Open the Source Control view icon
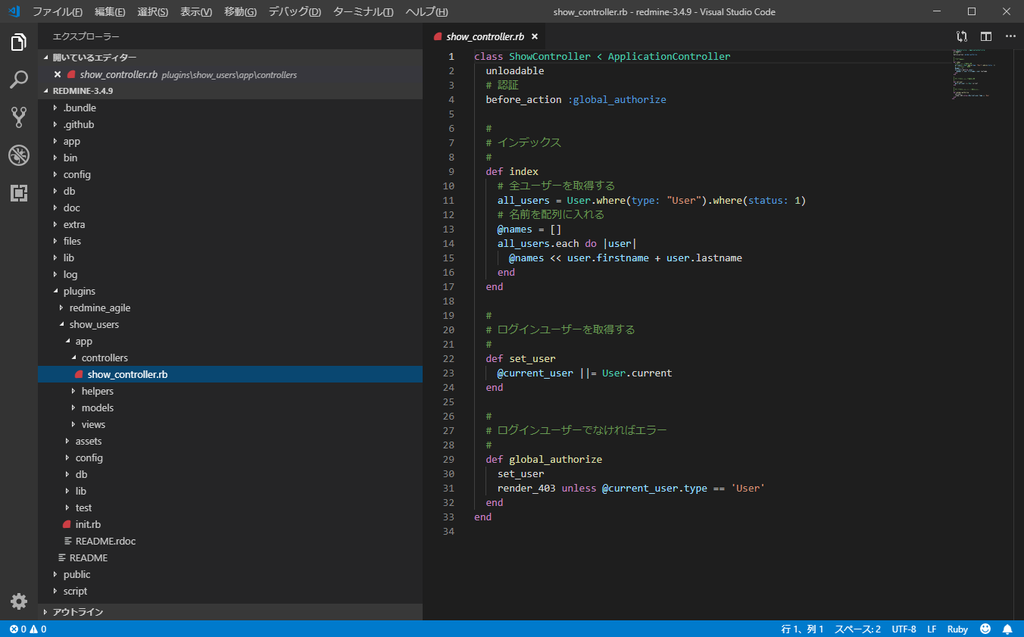1024x637 pixels. point(18,117)
